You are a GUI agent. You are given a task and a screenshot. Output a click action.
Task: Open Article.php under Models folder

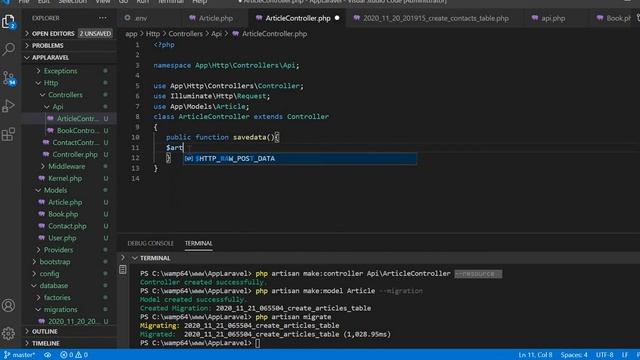tap(65, 202)
